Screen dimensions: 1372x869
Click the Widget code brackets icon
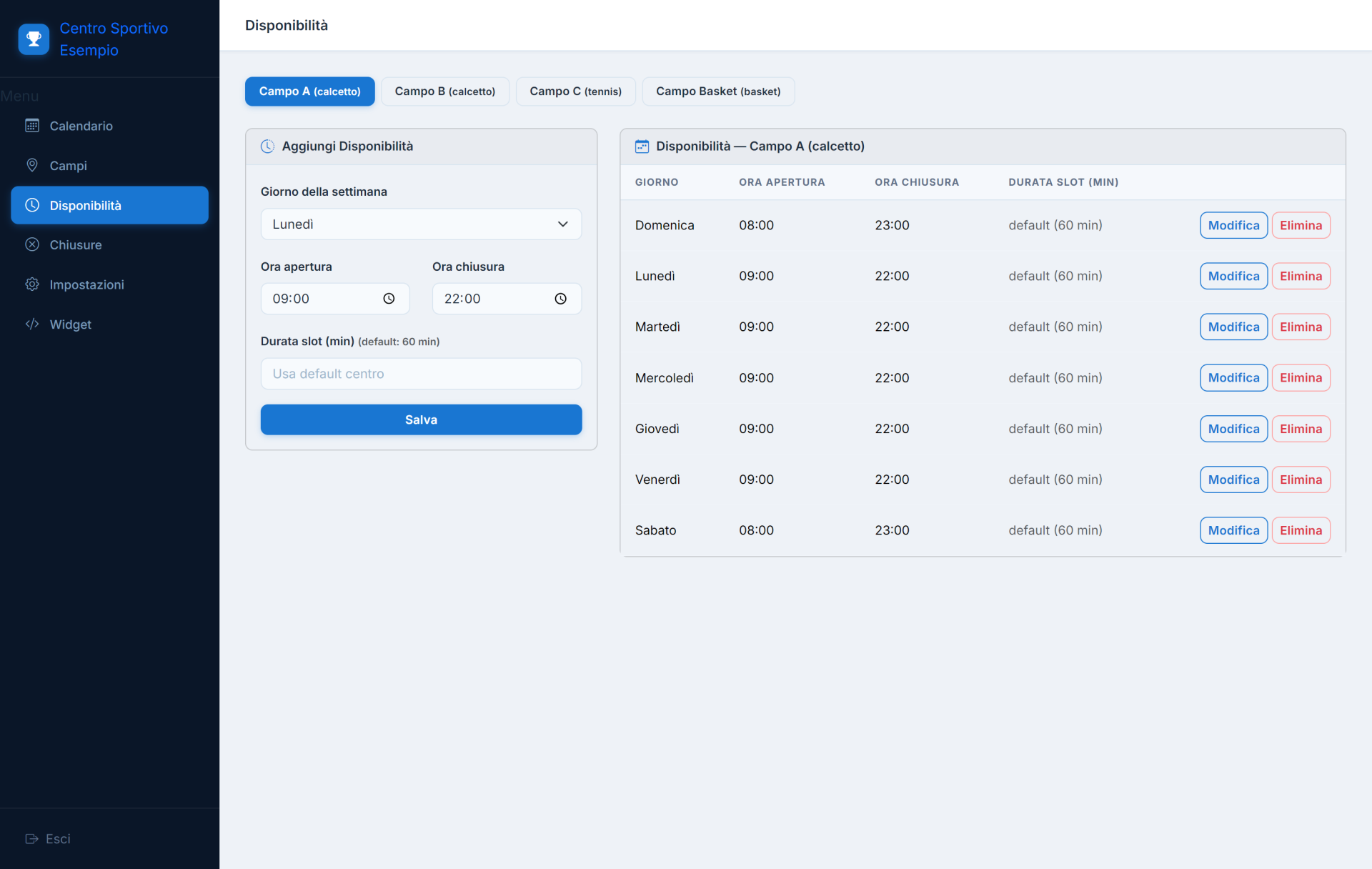click(32, 324)
